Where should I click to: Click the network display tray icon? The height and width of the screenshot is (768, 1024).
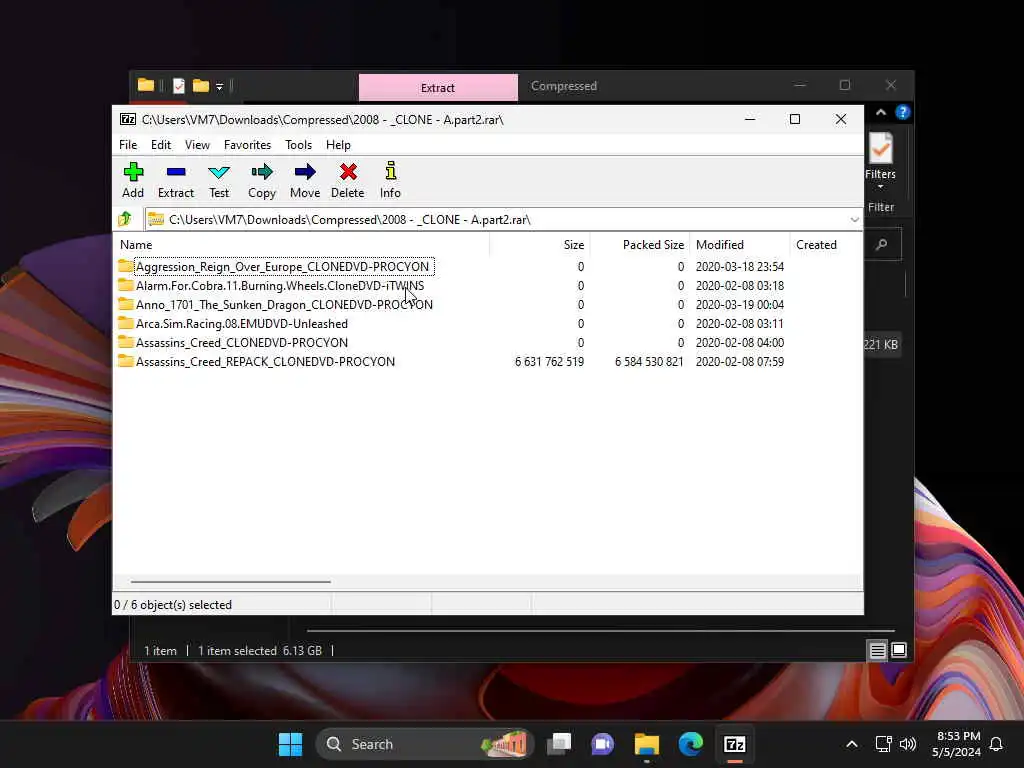tap(883, 744)
